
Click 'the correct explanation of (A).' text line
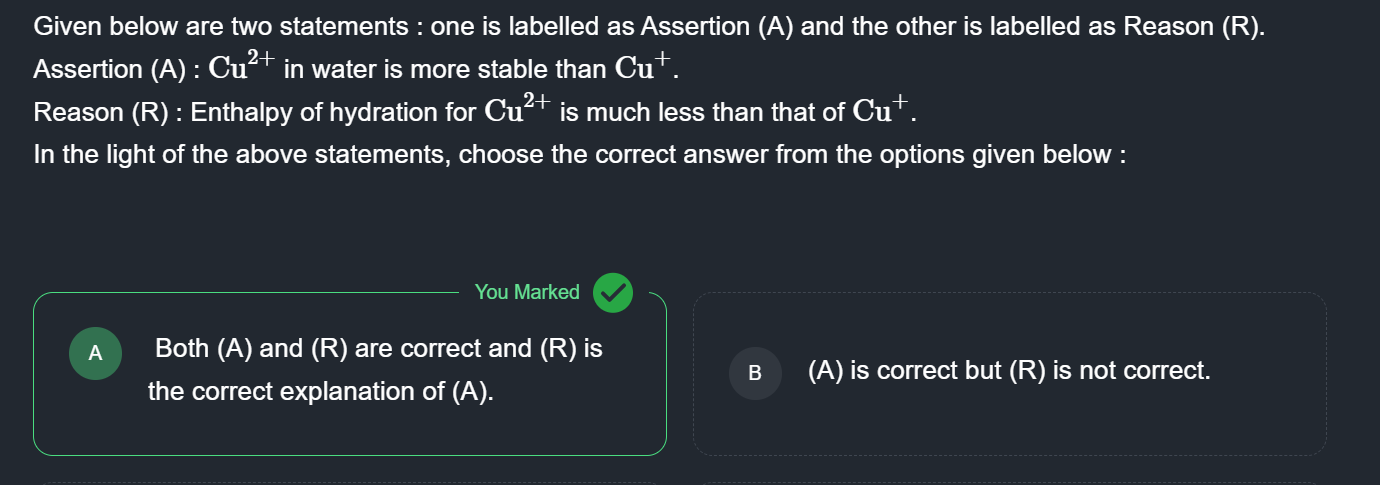(x=321, y=391)
